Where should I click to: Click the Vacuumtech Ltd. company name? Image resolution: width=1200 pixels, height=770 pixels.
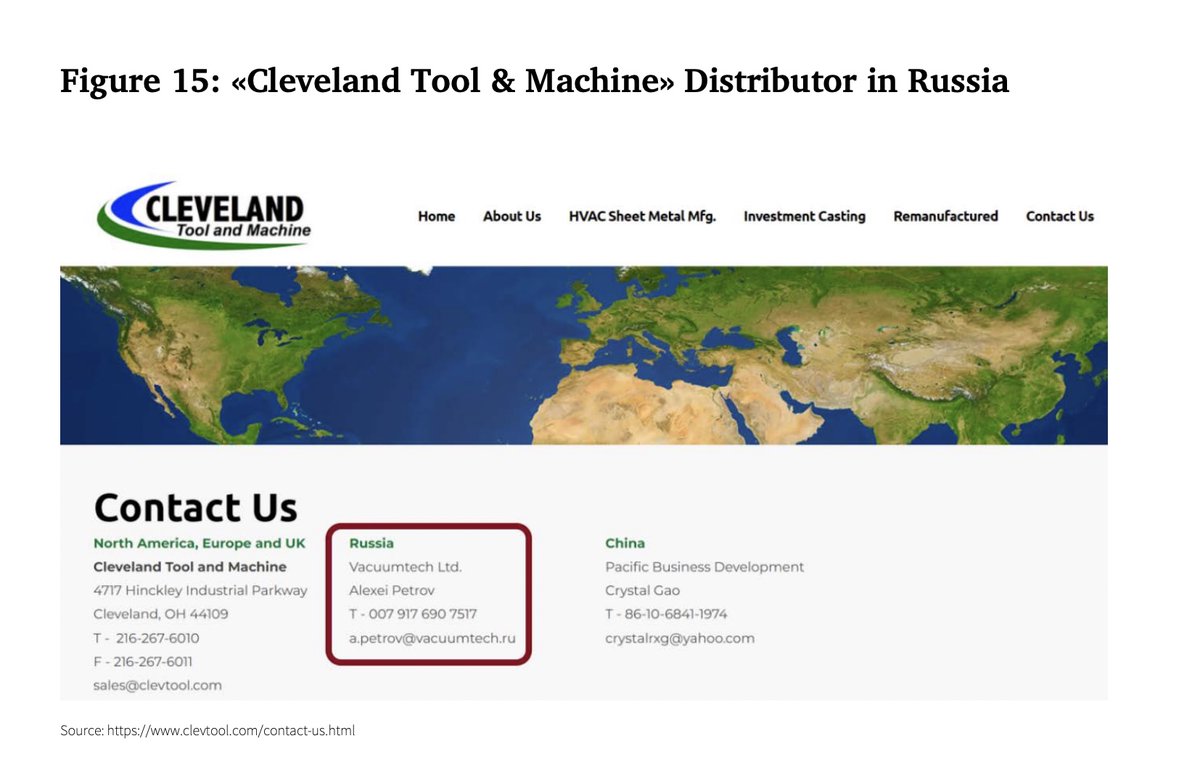(405, 567)
